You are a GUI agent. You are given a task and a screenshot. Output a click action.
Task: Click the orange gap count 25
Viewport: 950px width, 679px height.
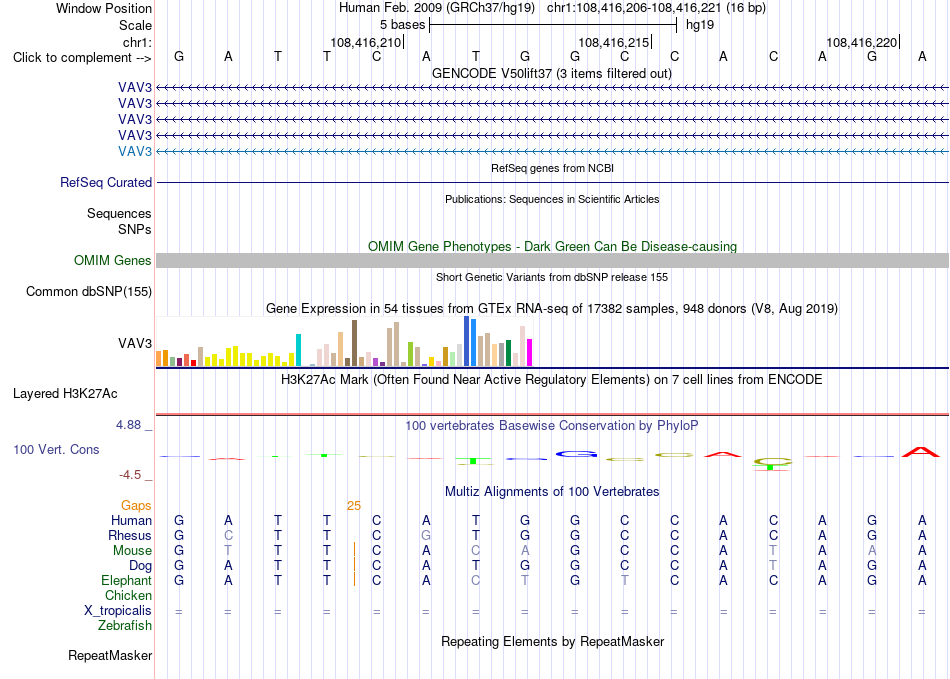[x=354, y=505]
